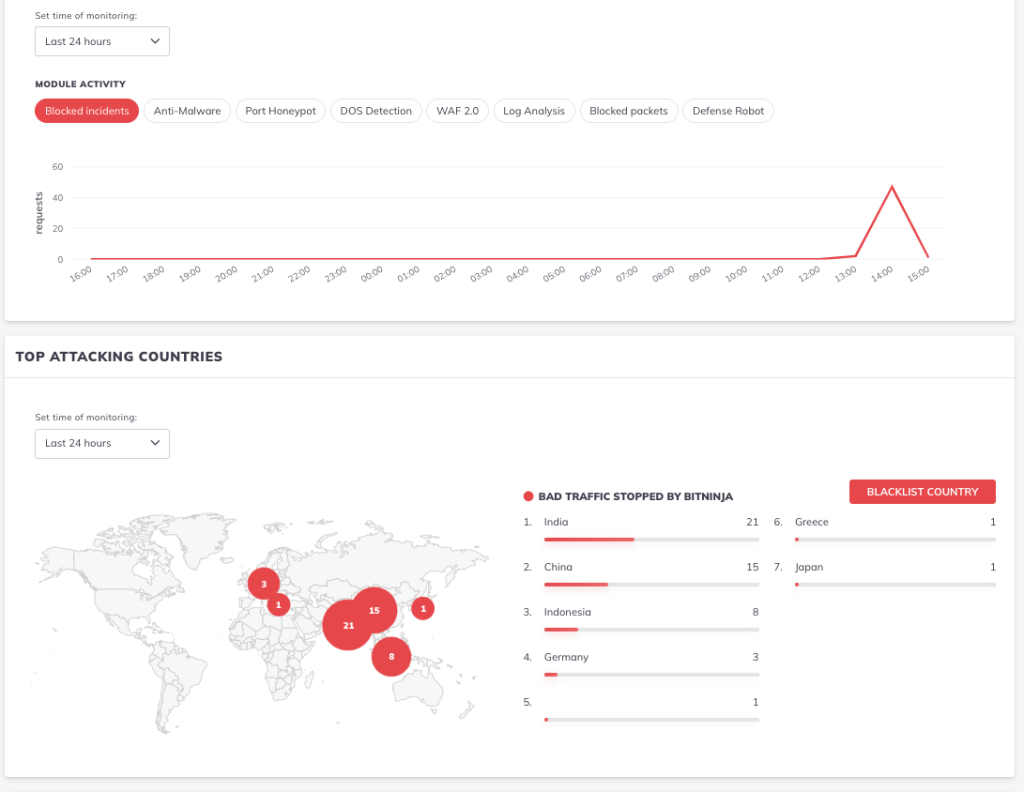Expand the monitoring time selector under Top Attacking Countries
The image size is (1024, 792).
(x=102, y=443)
